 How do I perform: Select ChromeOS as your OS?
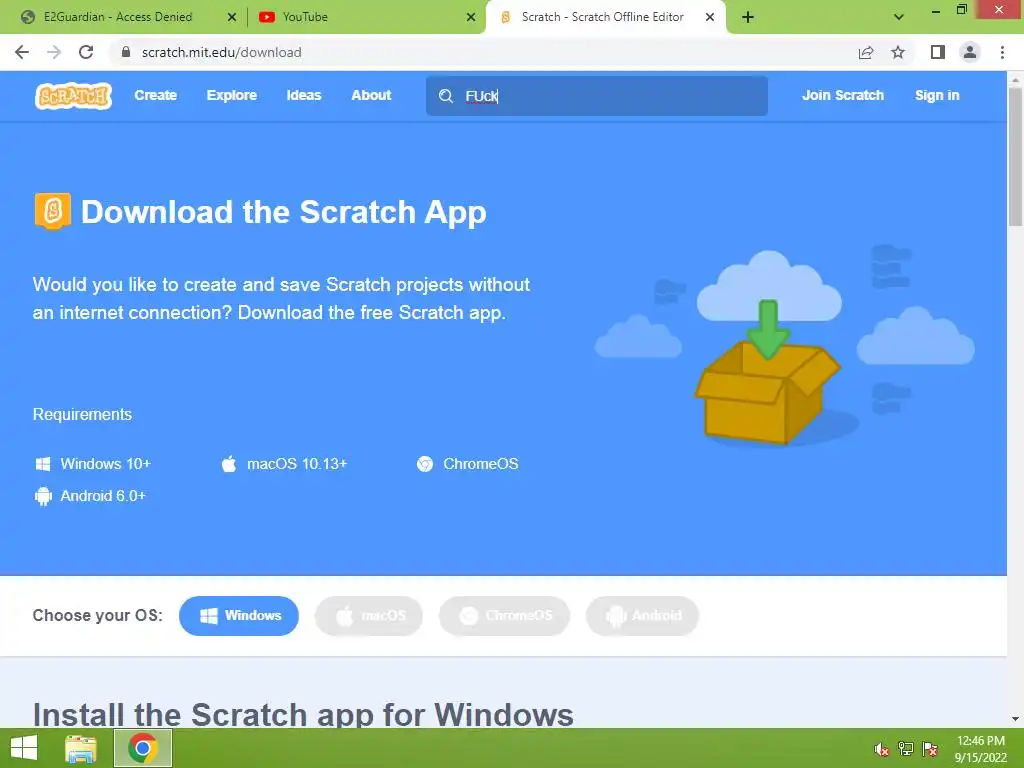point(504,616)
